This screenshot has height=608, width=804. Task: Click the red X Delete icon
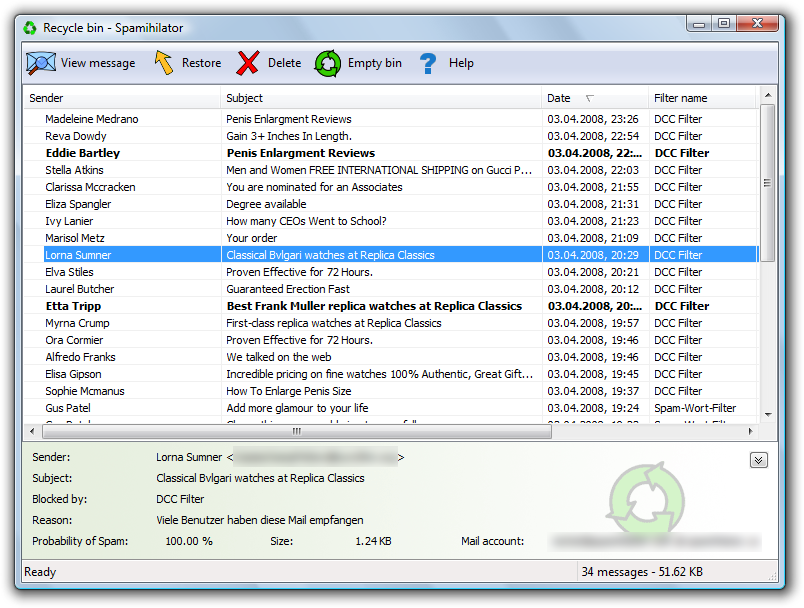(x=248, y=63)
